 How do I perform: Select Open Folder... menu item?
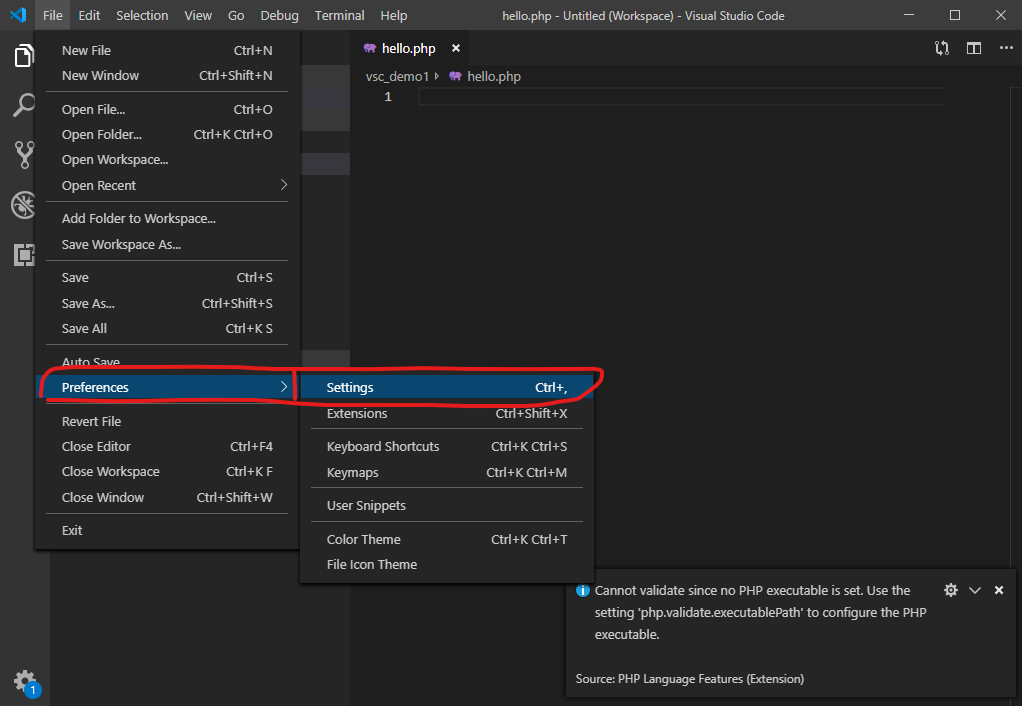(x=167, y=134)
